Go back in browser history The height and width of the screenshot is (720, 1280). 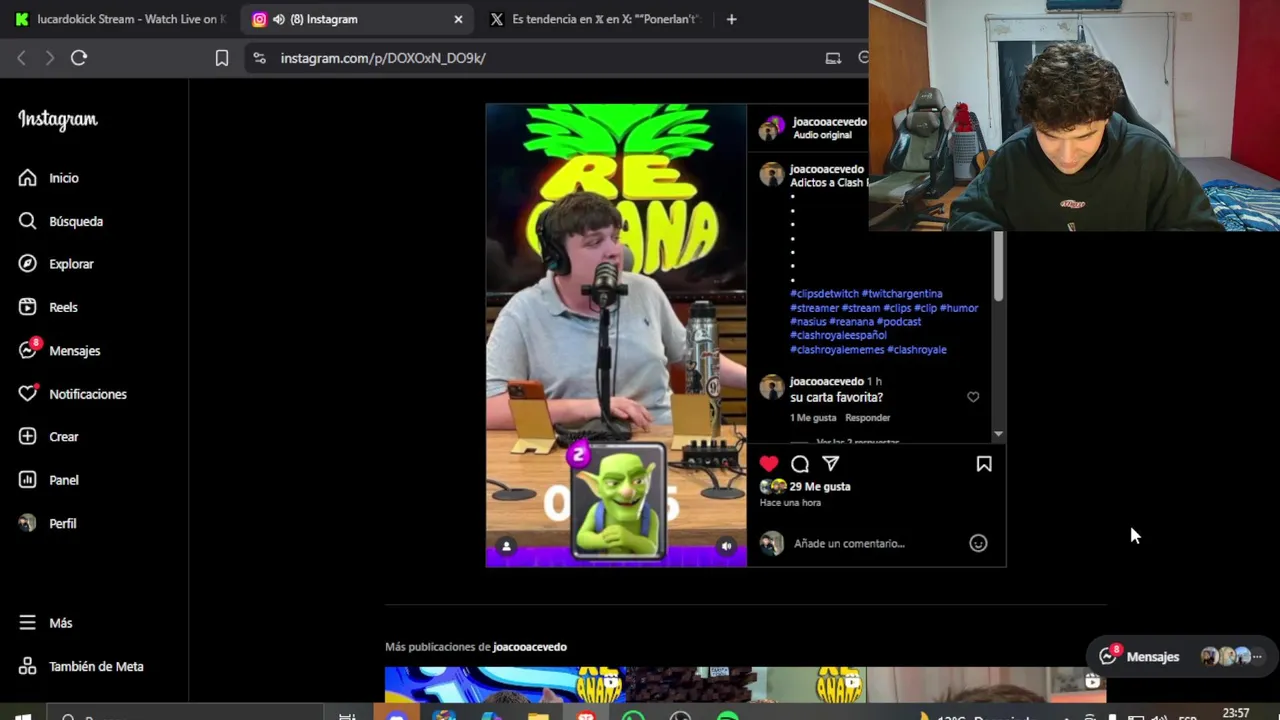point(21,58)
